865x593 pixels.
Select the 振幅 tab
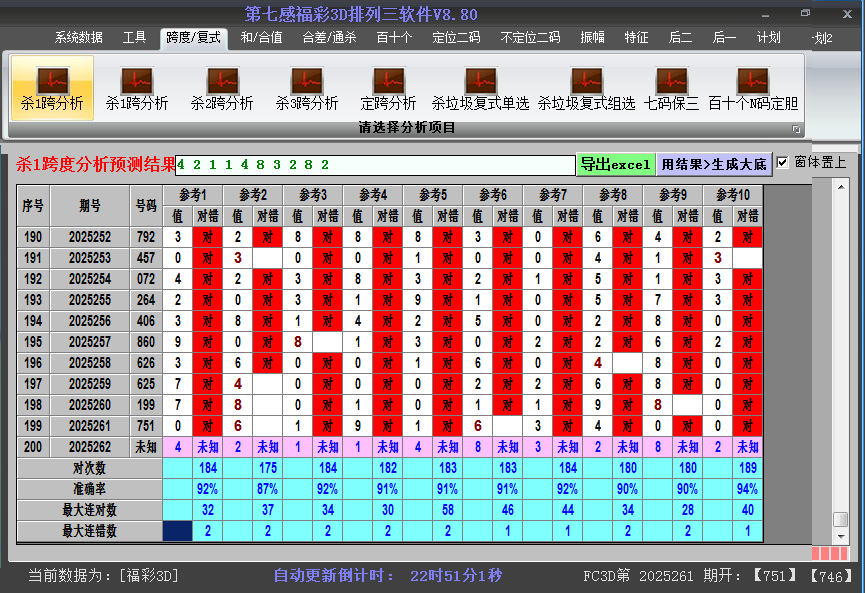[592, 38]
